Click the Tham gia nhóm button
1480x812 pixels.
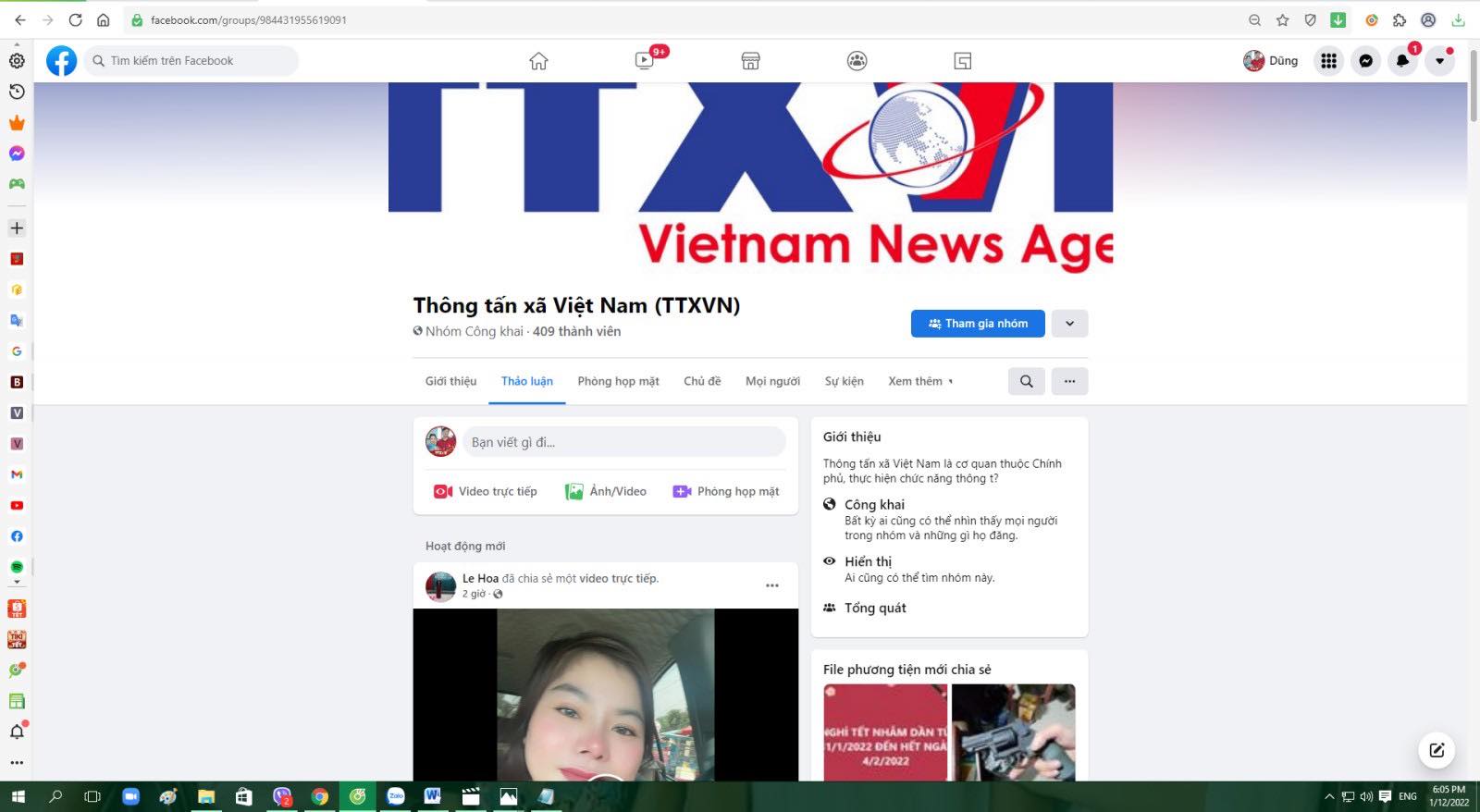click(978, 324)
